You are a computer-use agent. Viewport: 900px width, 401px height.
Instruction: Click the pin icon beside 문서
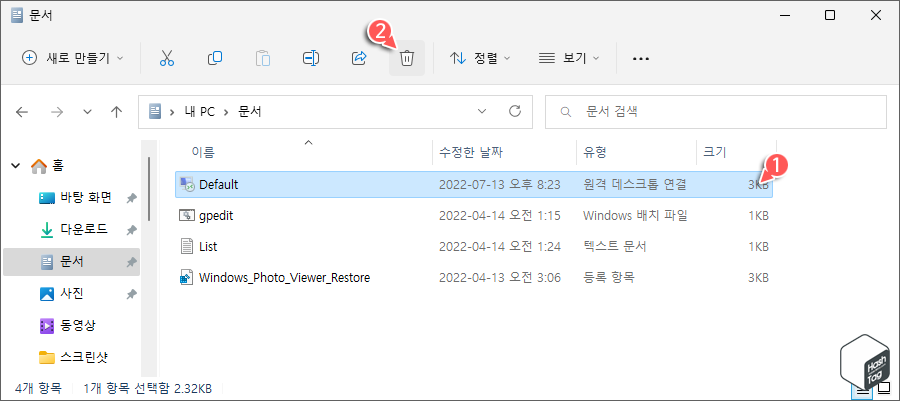[x=131, y=262]
